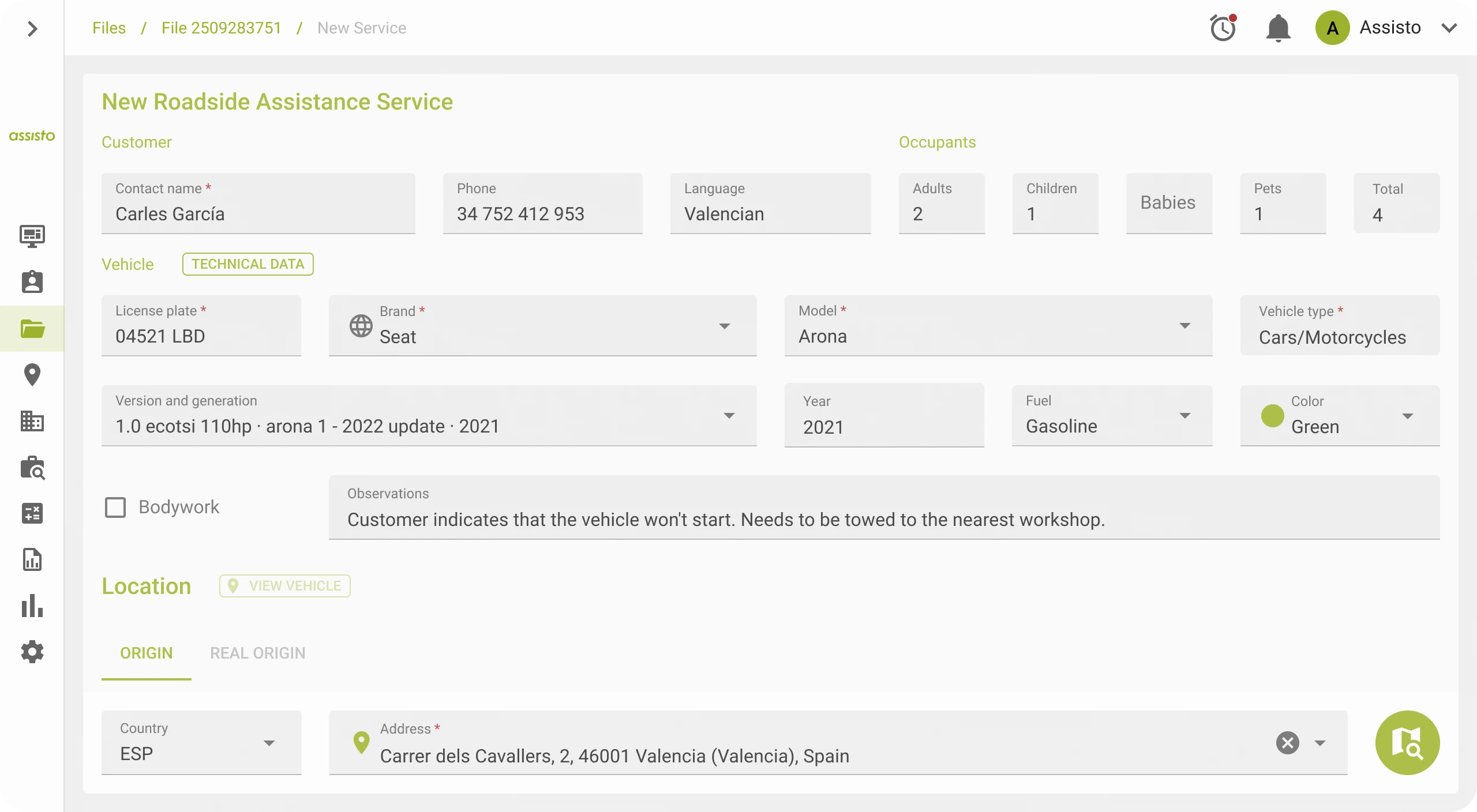
Task: Click the calculator icon in sidebar
Action: 32,513
